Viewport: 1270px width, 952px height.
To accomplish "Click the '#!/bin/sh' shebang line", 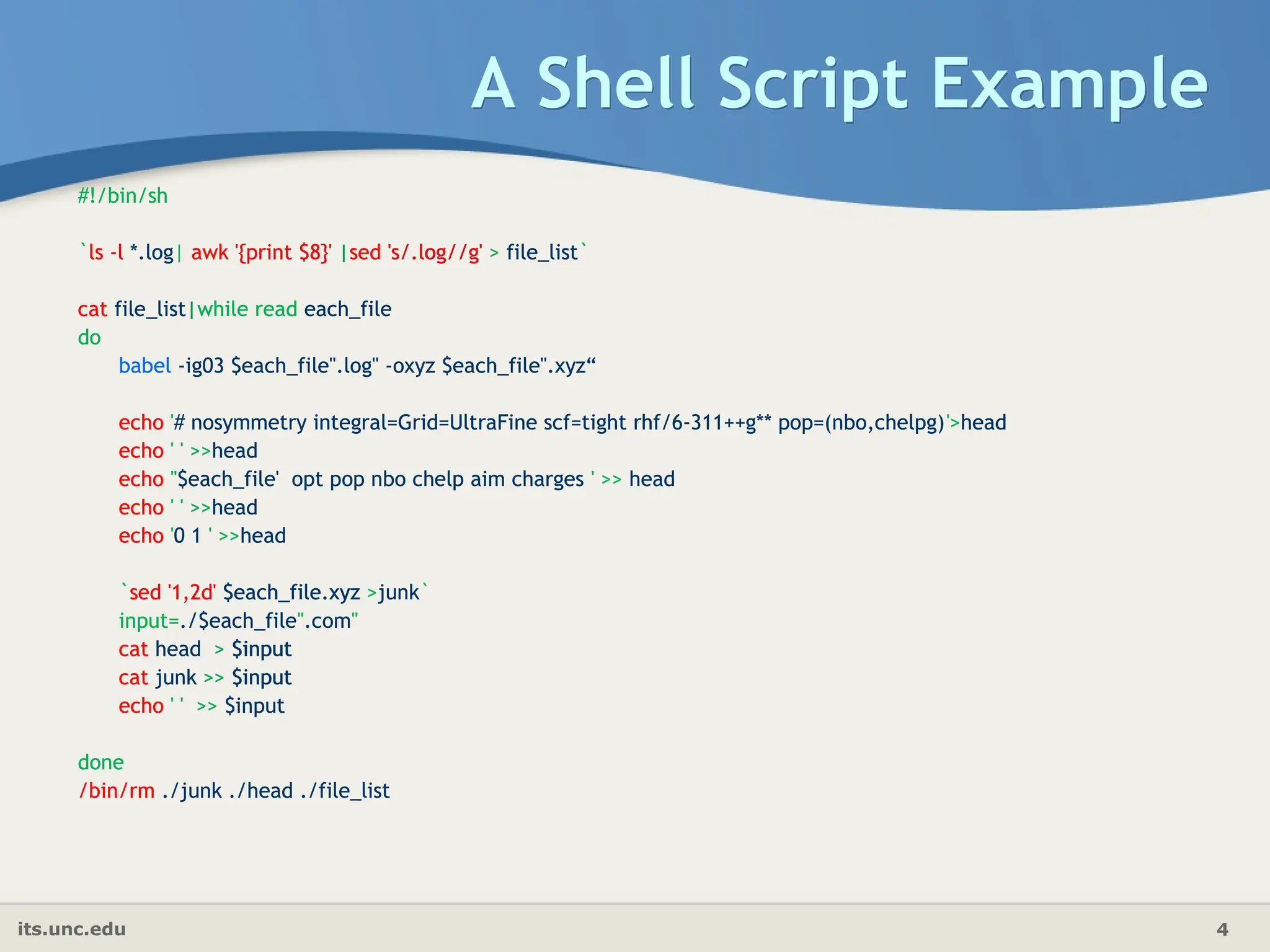I will pyautogui.click(x=123, y=196).
